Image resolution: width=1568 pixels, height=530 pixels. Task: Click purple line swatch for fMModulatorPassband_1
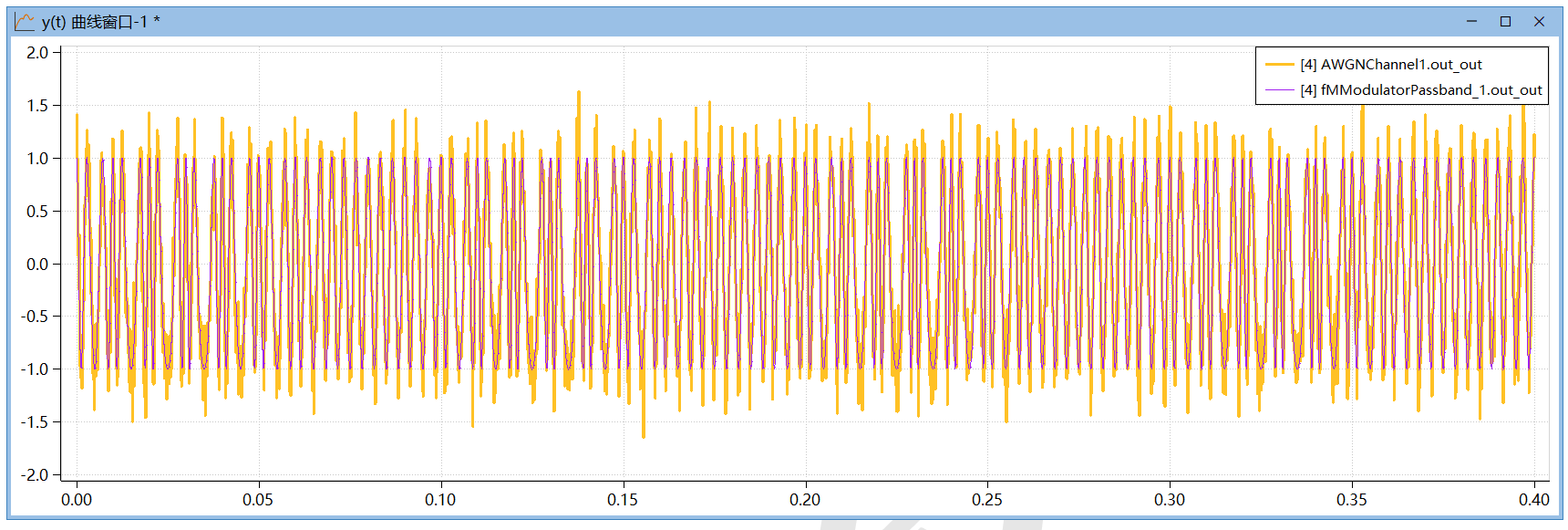coord(1279,90)
